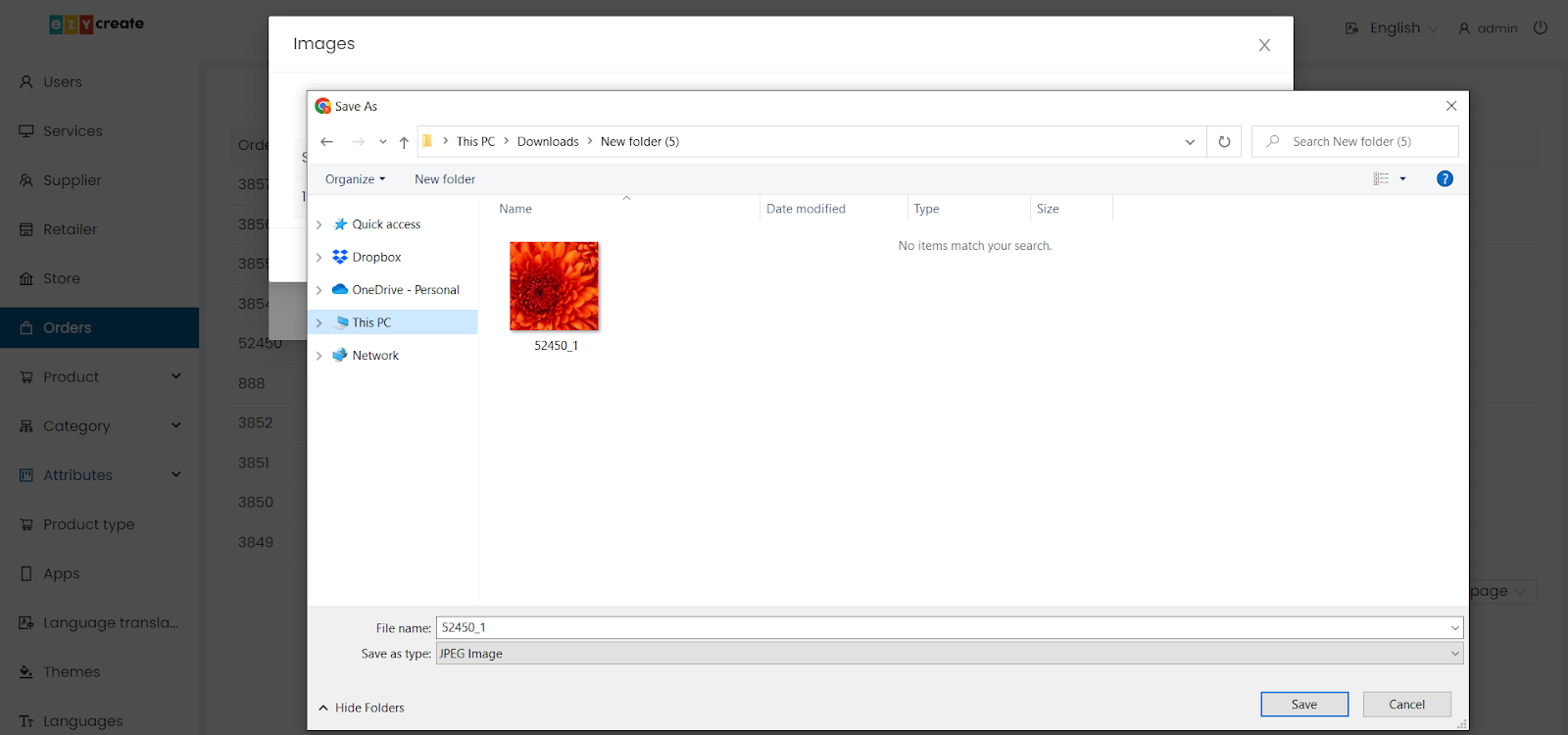Open the Organize dropdown menu
Image resolution: width=1568 pixels, height=735 pixels.
(x=355, y=179)
